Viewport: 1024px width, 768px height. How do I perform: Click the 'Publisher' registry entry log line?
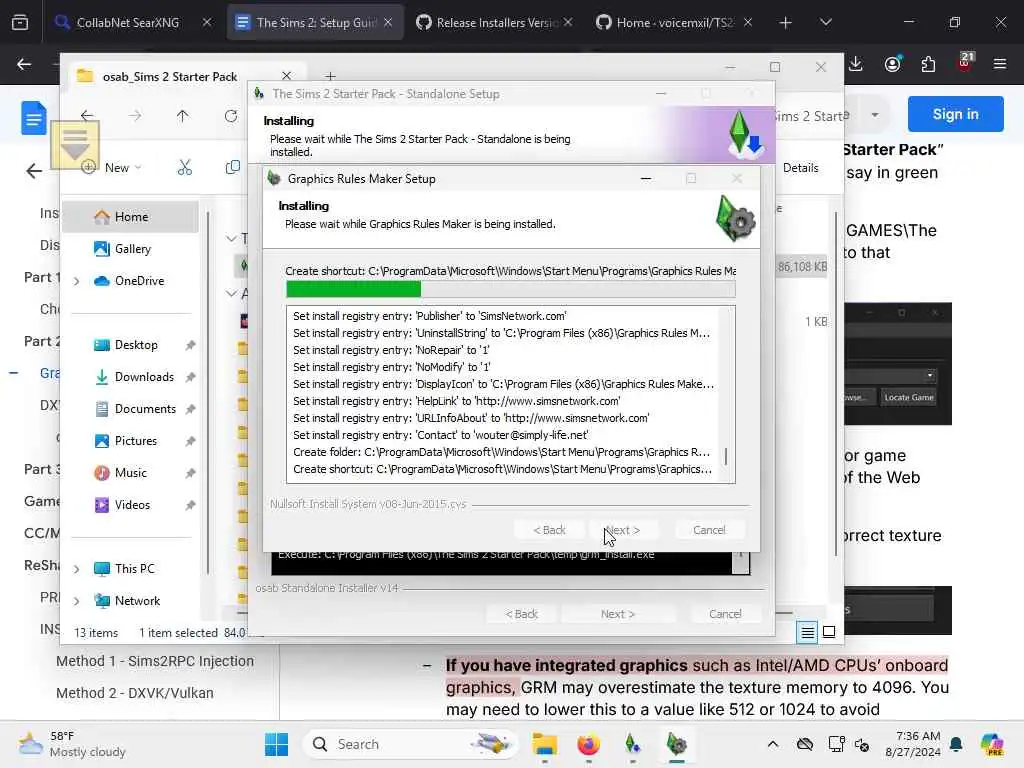(430, 316)
